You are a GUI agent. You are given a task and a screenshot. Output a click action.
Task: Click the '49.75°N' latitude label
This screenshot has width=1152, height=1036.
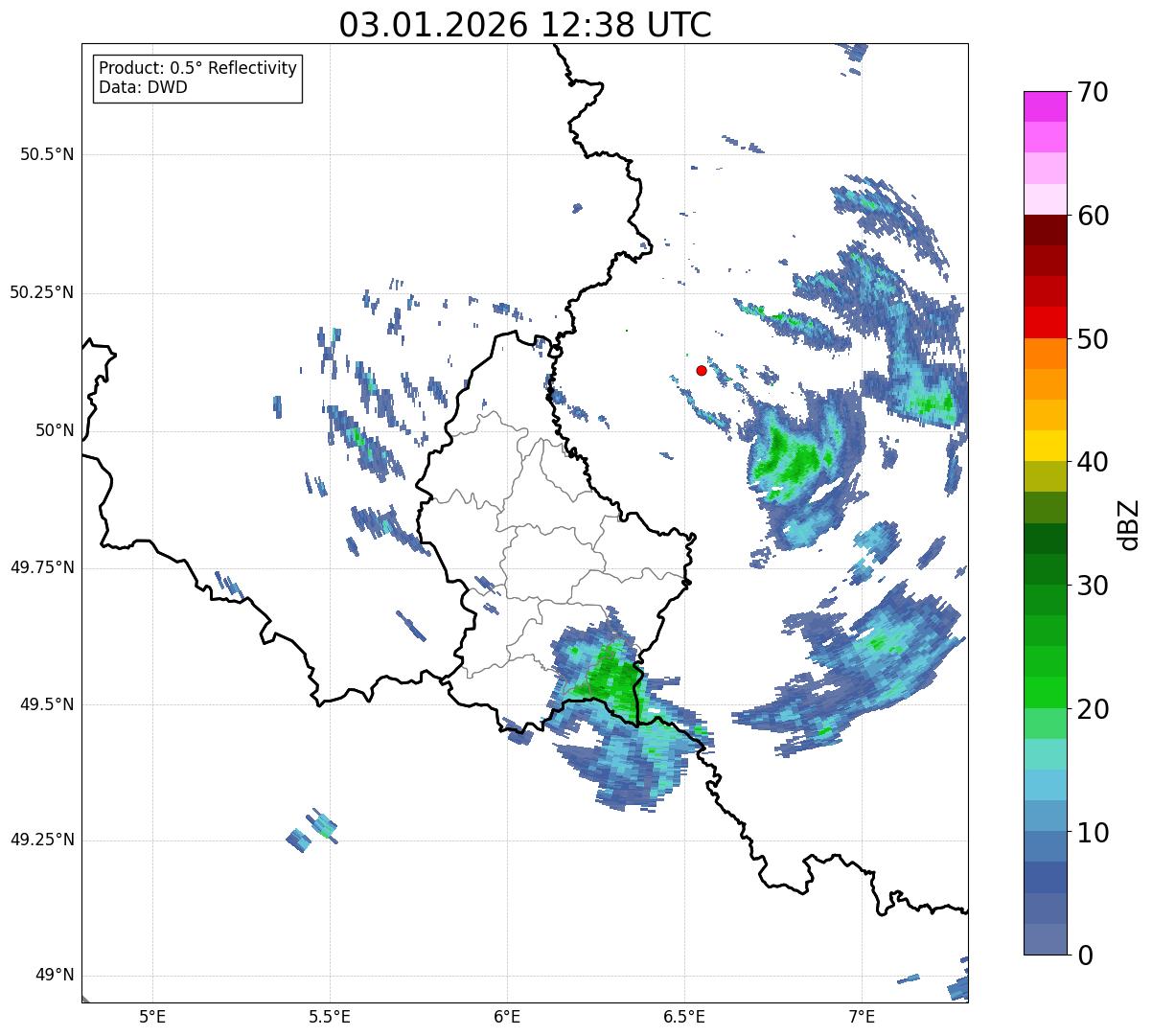click(41, 567)
